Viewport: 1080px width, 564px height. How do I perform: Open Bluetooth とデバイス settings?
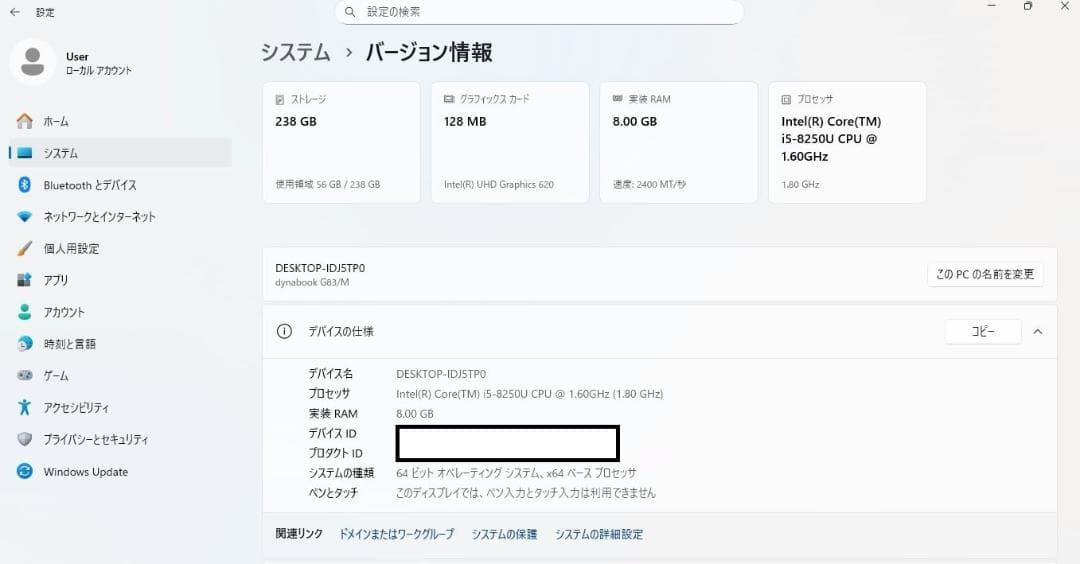point(120,185)
